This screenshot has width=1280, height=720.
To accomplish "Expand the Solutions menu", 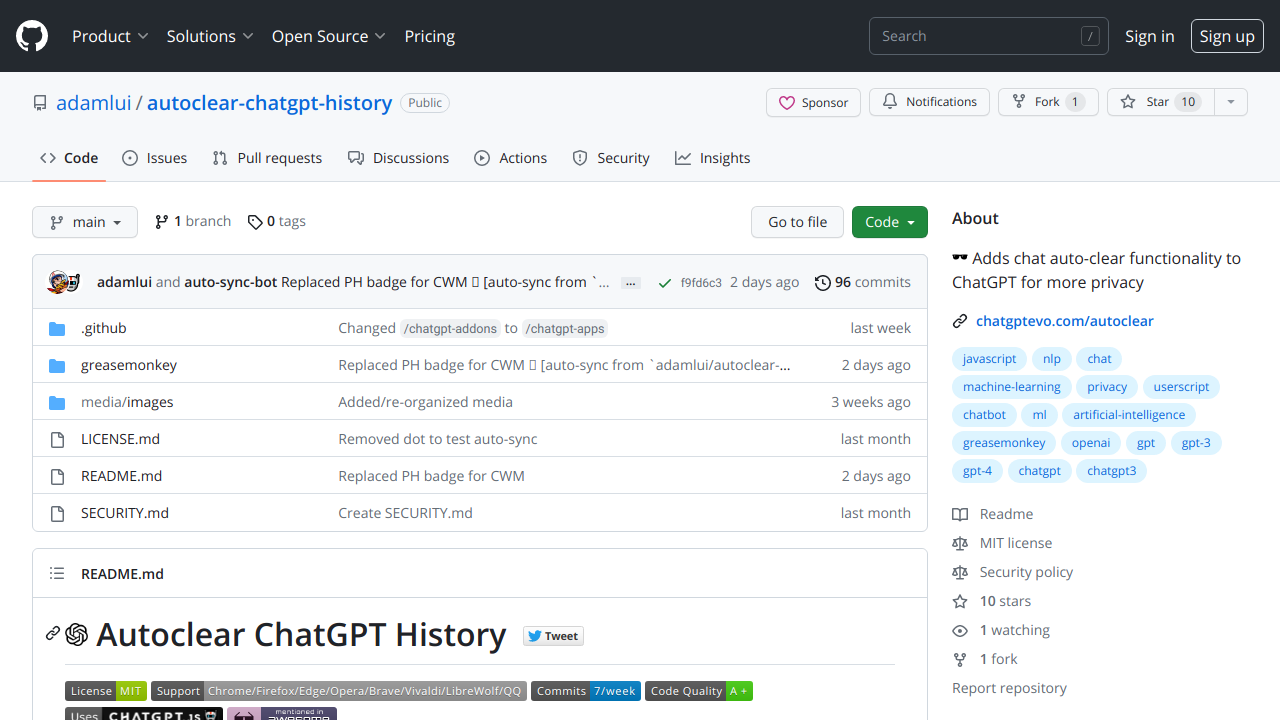I will [x=210, y=36].
